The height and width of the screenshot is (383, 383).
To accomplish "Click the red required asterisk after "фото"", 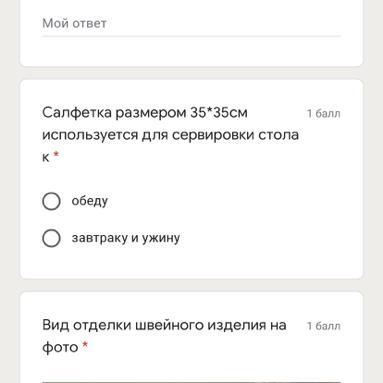I will point(85,344).
